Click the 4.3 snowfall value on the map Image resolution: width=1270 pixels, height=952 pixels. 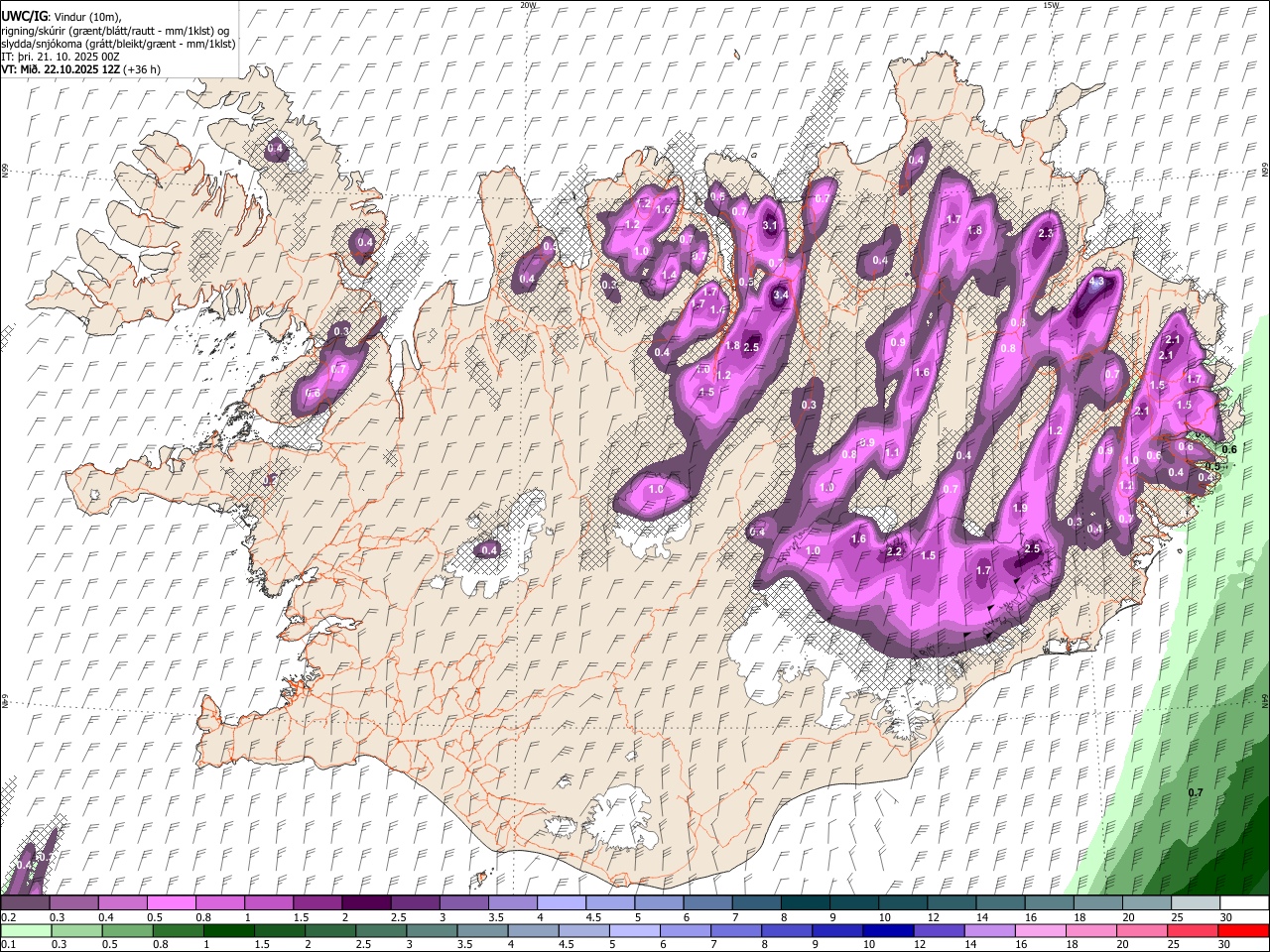[1096, 282]
